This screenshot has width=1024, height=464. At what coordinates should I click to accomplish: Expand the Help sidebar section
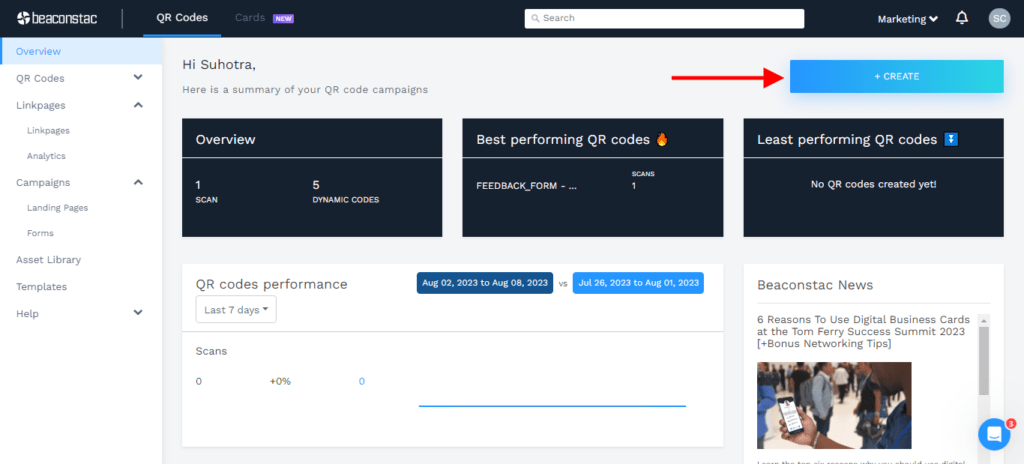click(x=138, y=313)
